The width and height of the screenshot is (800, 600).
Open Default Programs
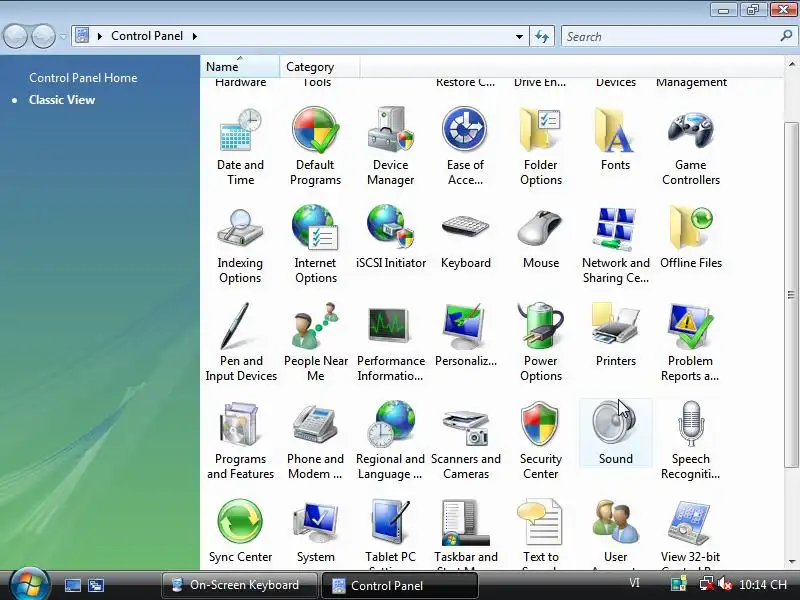coord(315,147)
